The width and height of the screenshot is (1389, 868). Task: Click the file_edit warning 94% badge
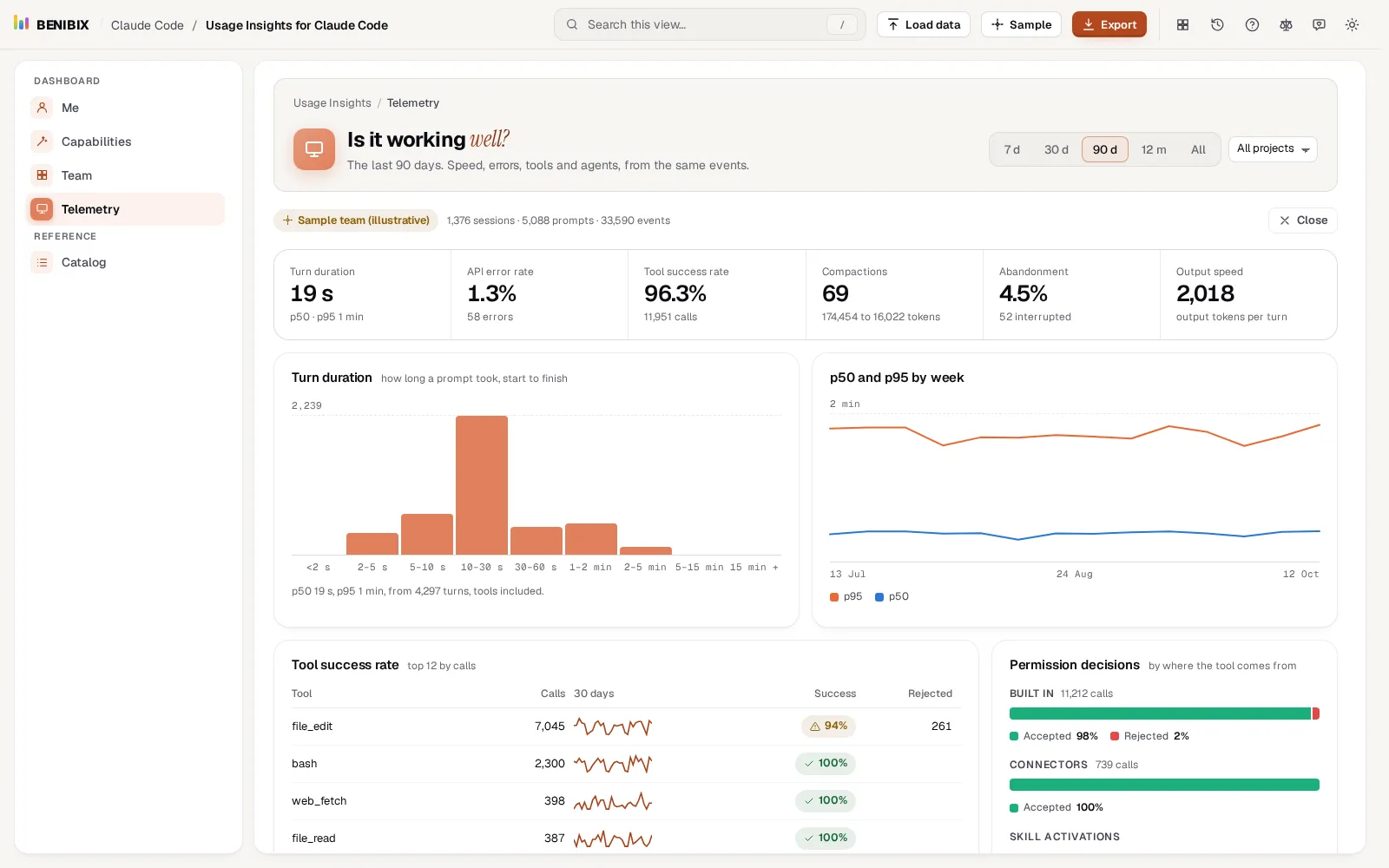click(x=828, y=726)
